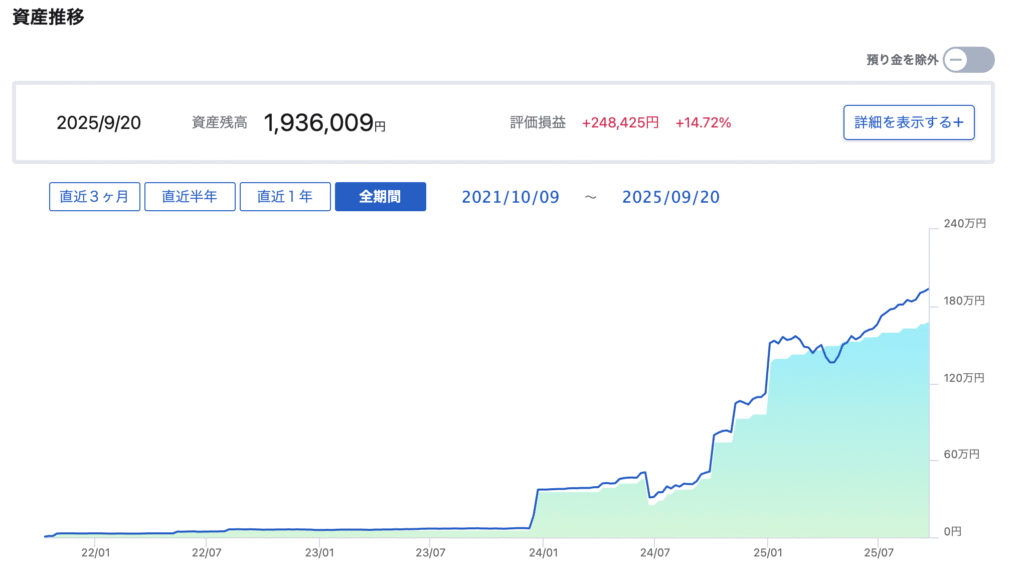1024x573 pixels.
Task: Click the 資産推移 heading
Action: pos(48,18)
